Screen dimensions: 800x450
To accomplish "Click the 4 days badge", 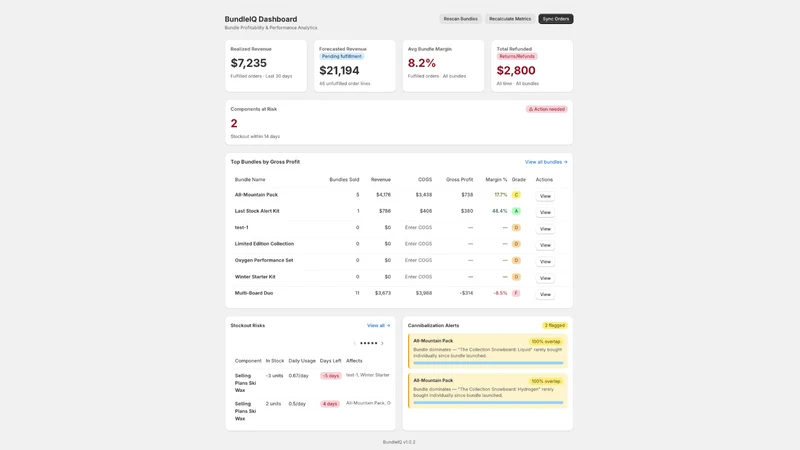I will [x=330, y=404].
